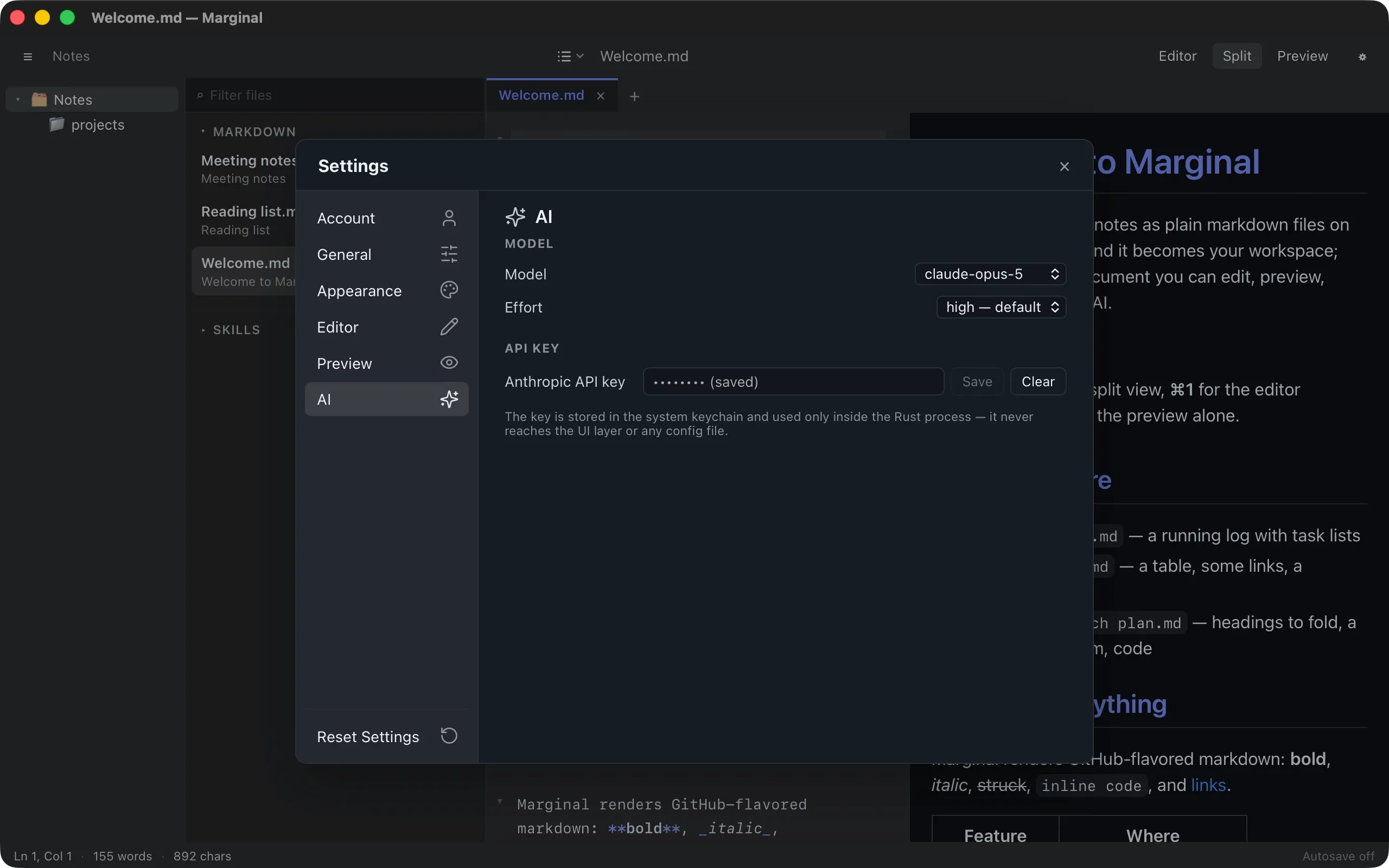The height and width of the screenshot is (868, 1389).
Task: Click the Reset Settings circular arrow icon
Action: [x=449, y=736]
